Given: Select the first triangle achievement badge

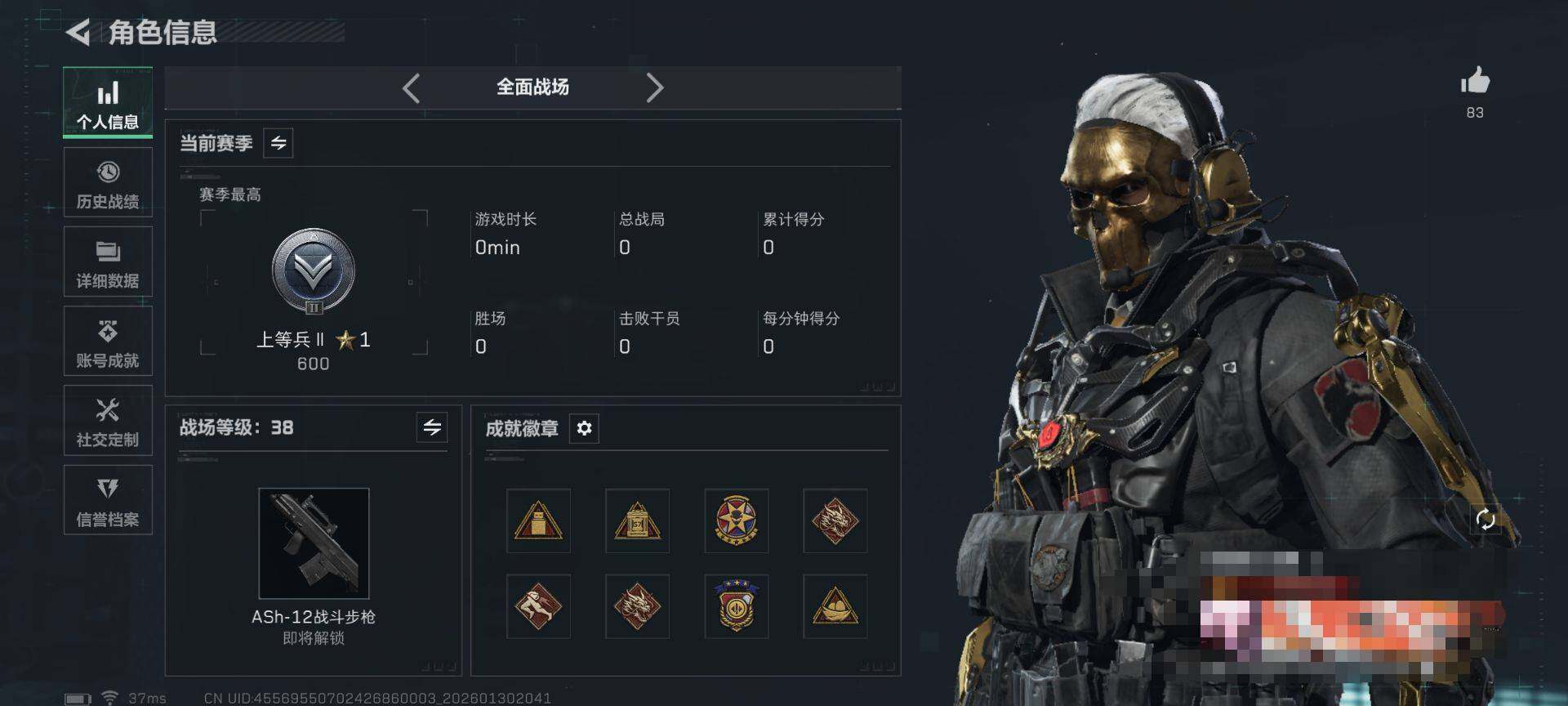Looking at the screenshot, I should pyautogui.click(x=538, y=521).
